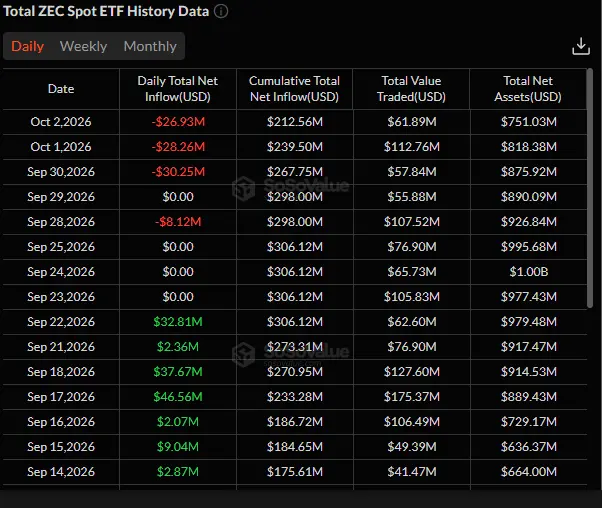Click the info icon beside the title

click(x=221, y=11)
